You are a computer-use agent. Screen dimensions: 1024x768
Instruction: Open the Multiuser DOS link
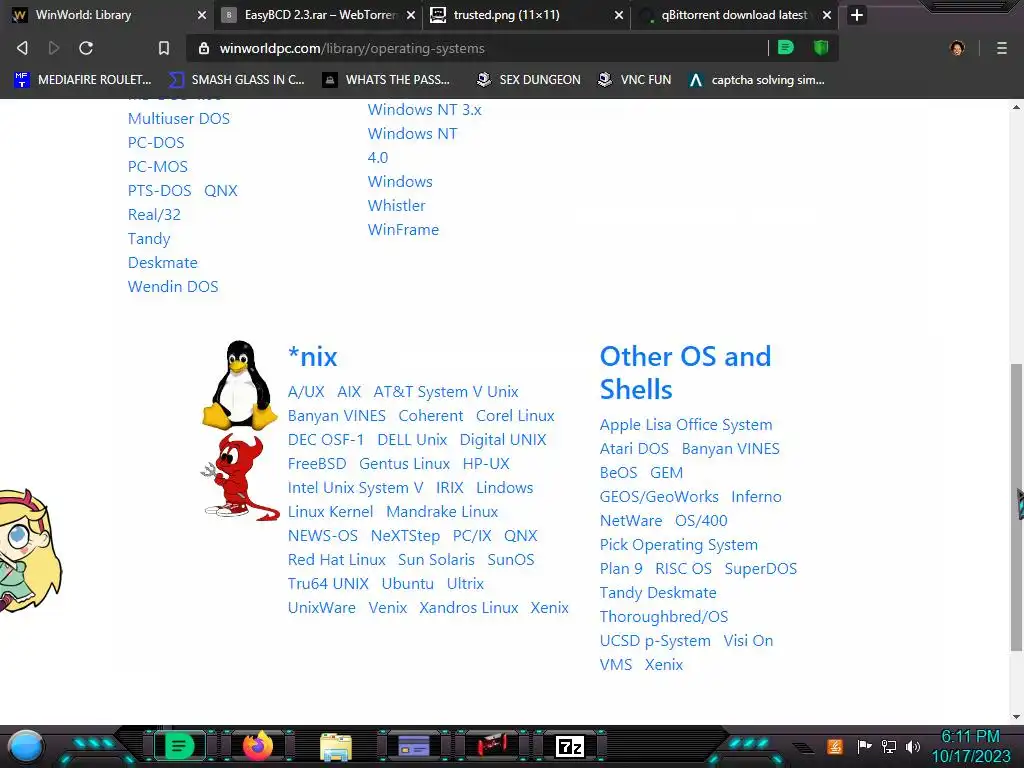179,118
